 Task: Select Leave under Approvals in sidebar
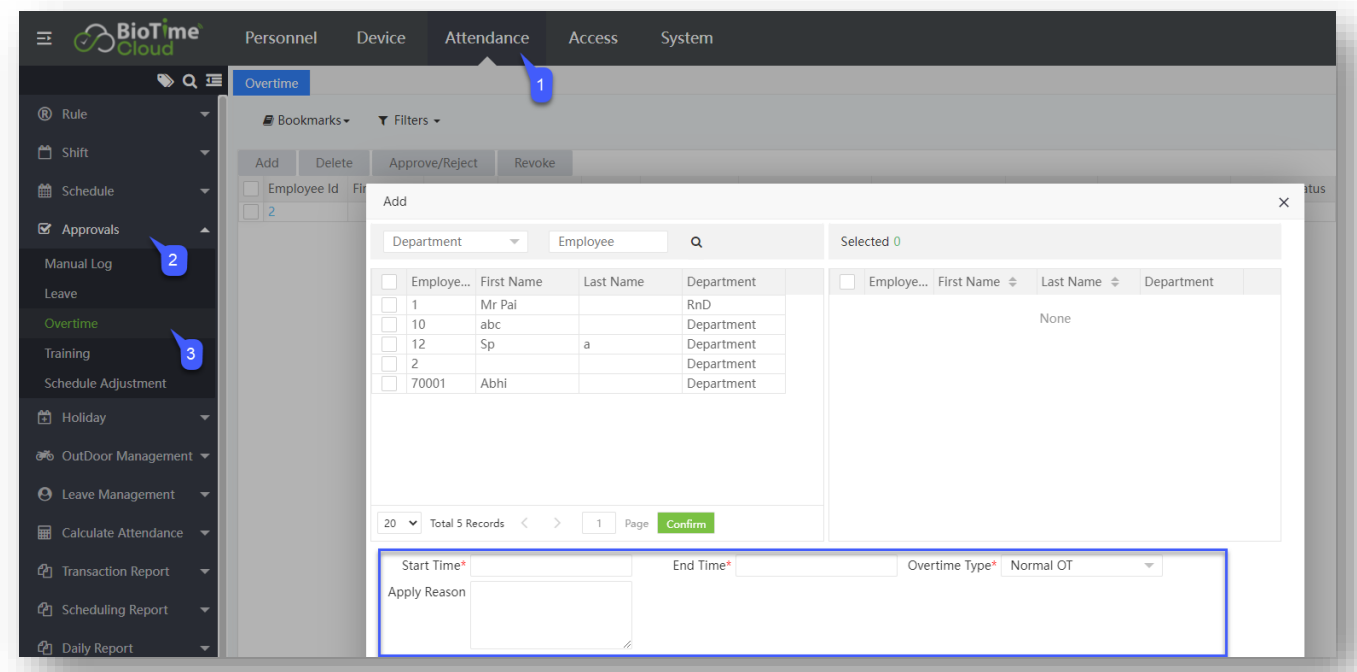pos(61,294)
